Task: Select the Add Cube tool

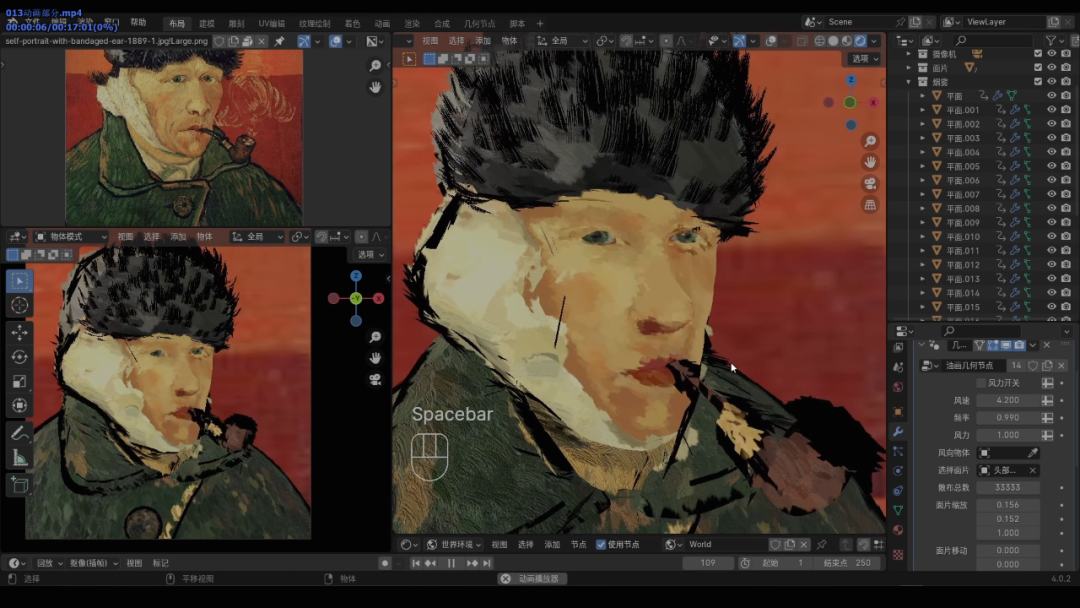Action: pyautogui.click(x=19, y=485)
